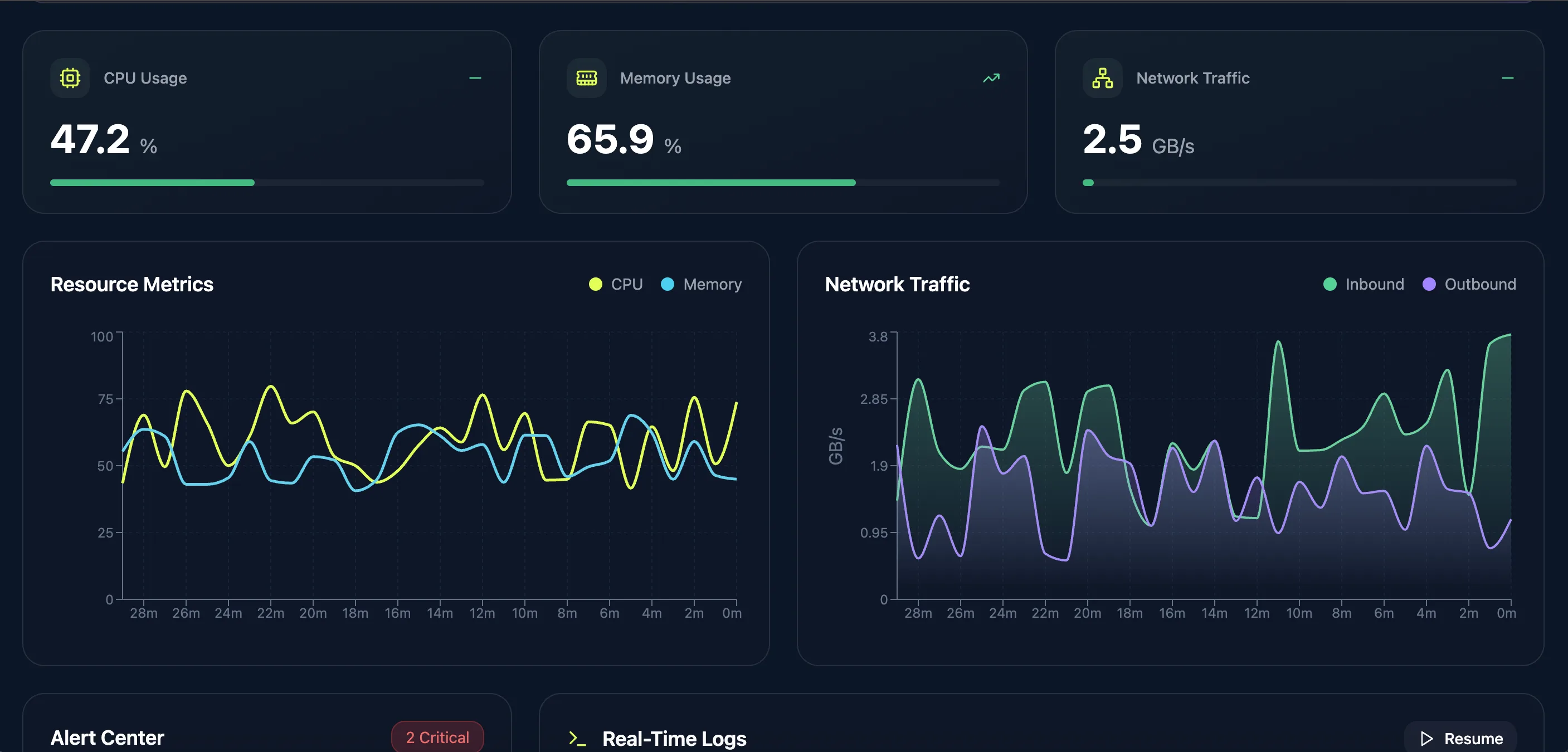
Task: Click the network topology icon on Network Traffic card
Action: (x=1102, y=77)
